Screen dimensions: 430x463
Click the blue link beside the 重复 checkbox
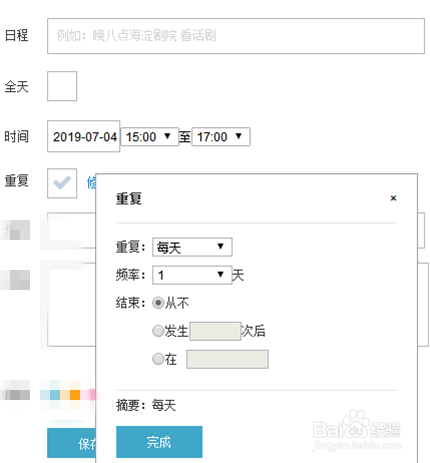(x=91, y=183)
